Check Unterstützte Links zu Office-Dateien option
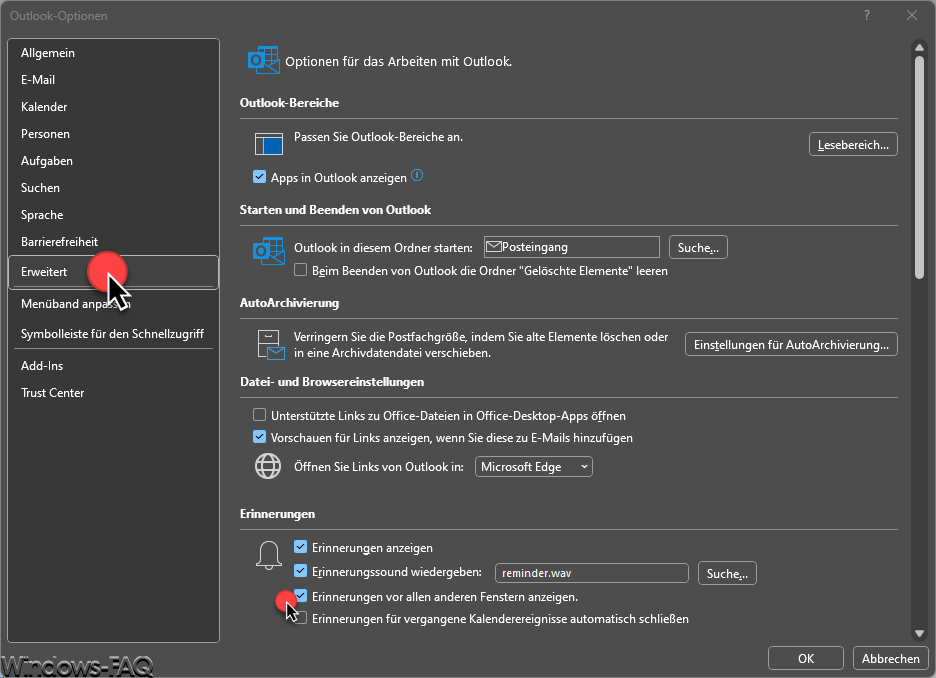 pyautogui.click(x=259, y=415)
